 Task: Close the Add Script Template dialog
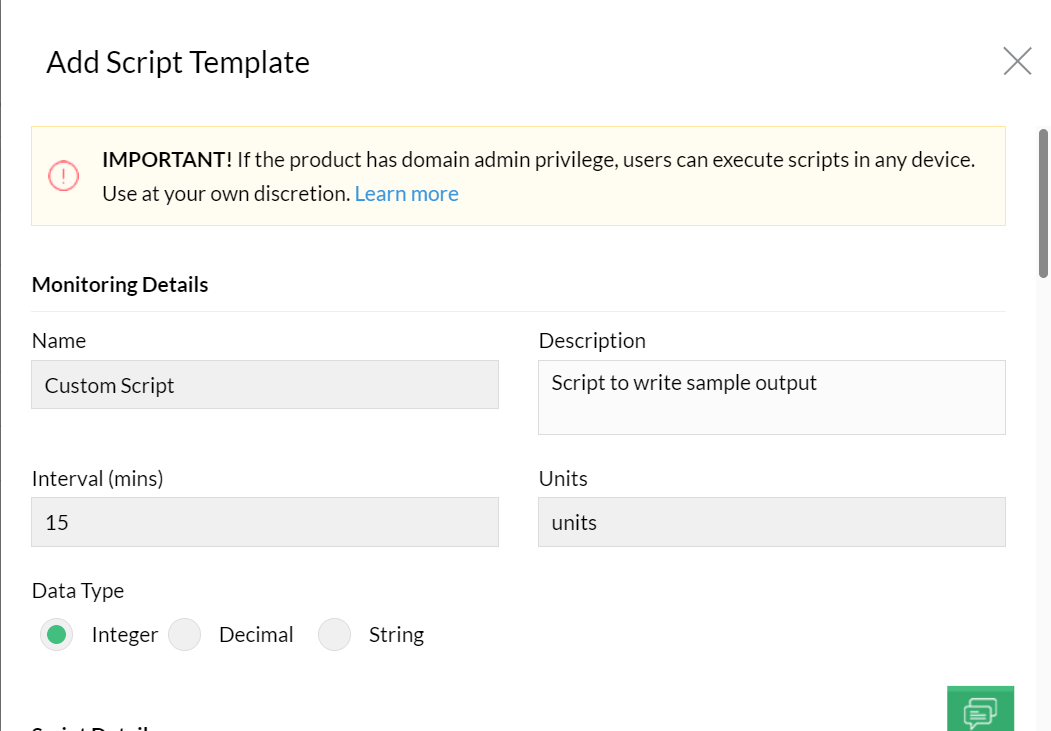[x=1017, y=62]
